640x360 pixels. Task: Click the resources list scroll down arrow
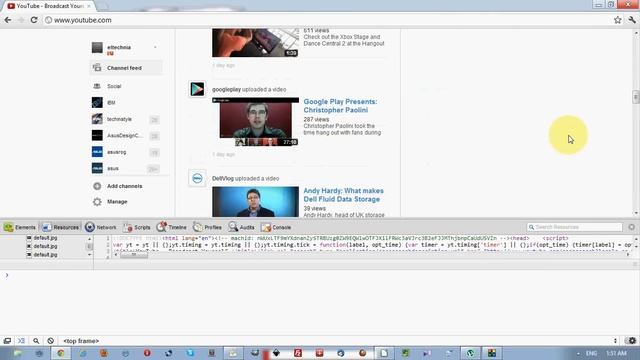(x=89, y=255)
